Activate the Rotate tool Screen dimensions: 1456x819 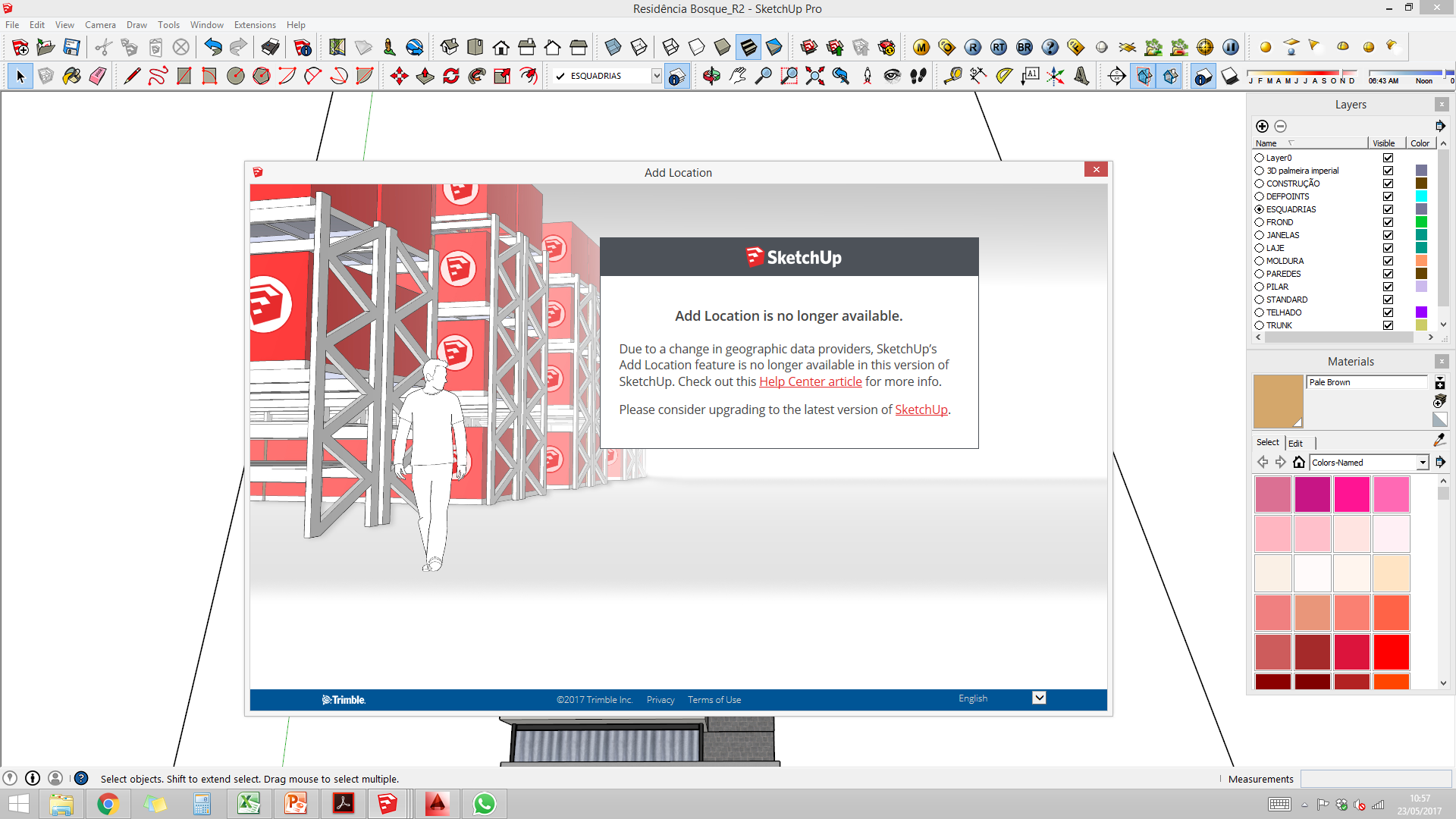(x=450, y=76)
